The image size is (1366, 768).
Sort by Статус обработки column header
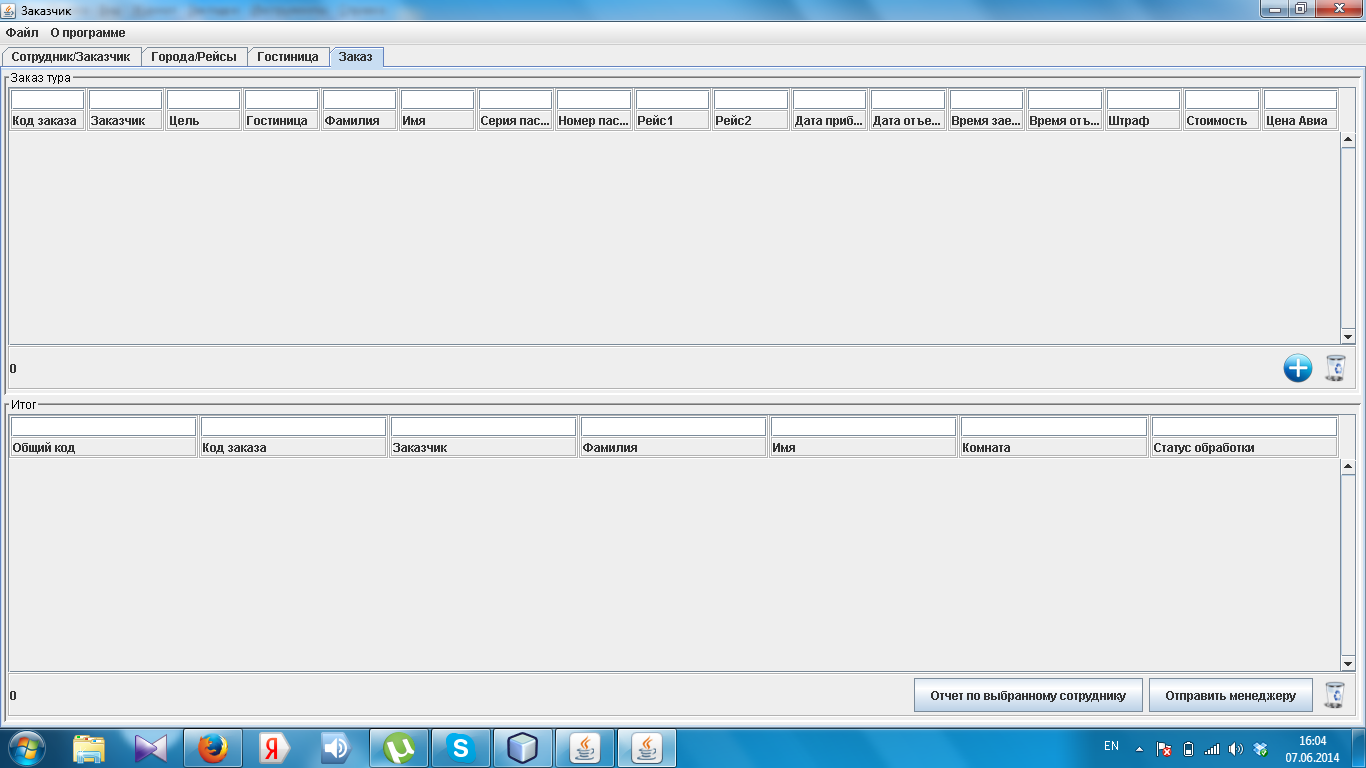[1244, 447]
